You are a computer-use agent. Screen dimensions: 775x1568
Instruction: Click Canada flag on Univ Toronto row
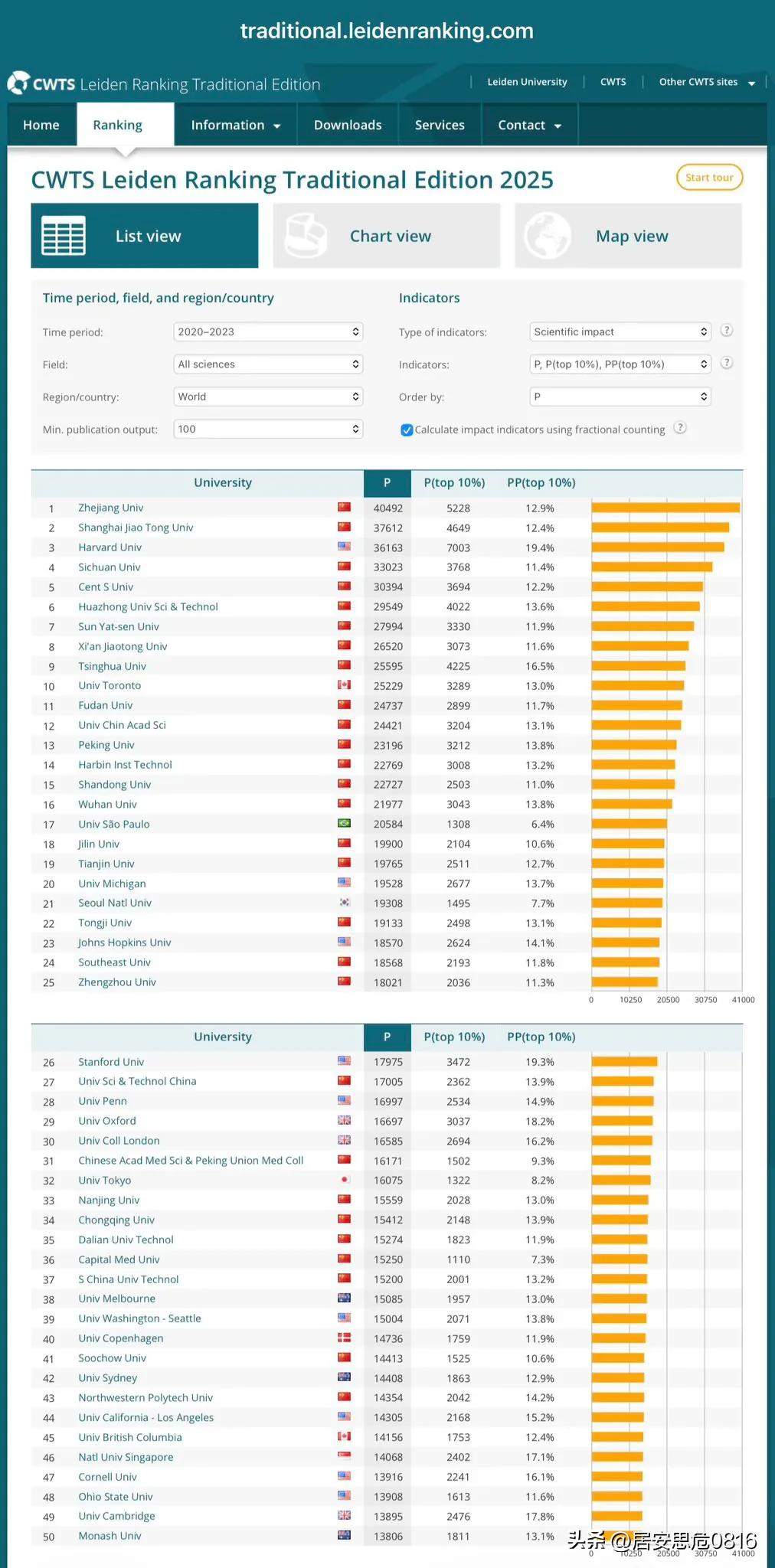[345, 685]
